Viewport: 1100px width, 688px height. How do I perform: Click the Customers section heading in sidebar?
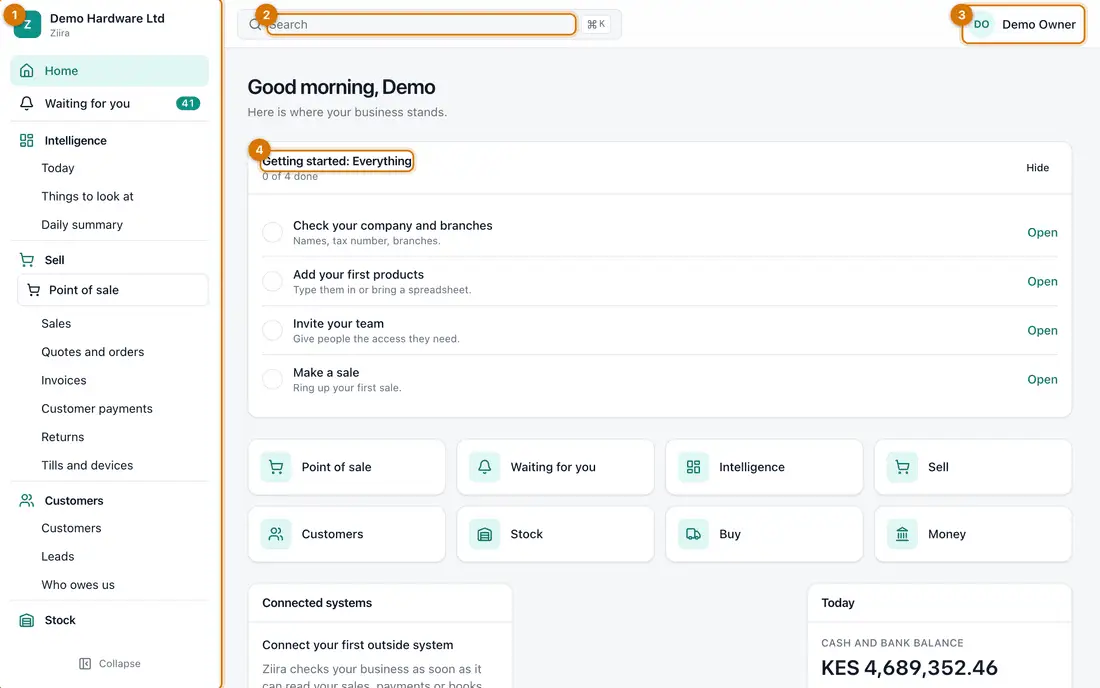(x=74, y=501)
